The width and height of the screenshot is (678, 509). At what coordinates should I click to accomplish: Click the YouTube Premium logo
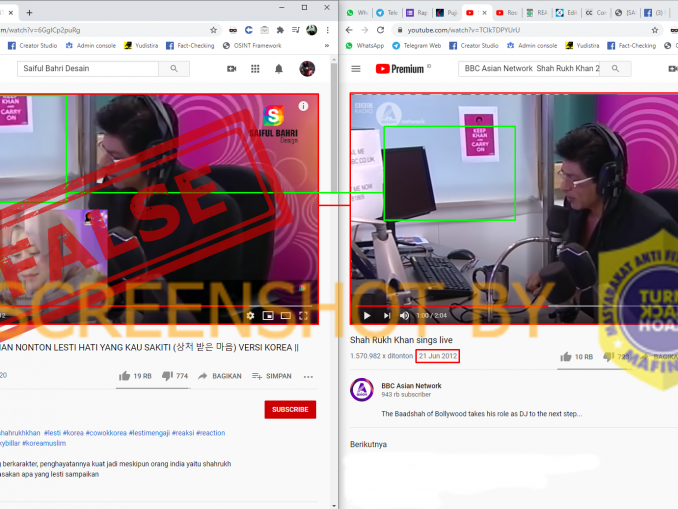pos(400,69)
